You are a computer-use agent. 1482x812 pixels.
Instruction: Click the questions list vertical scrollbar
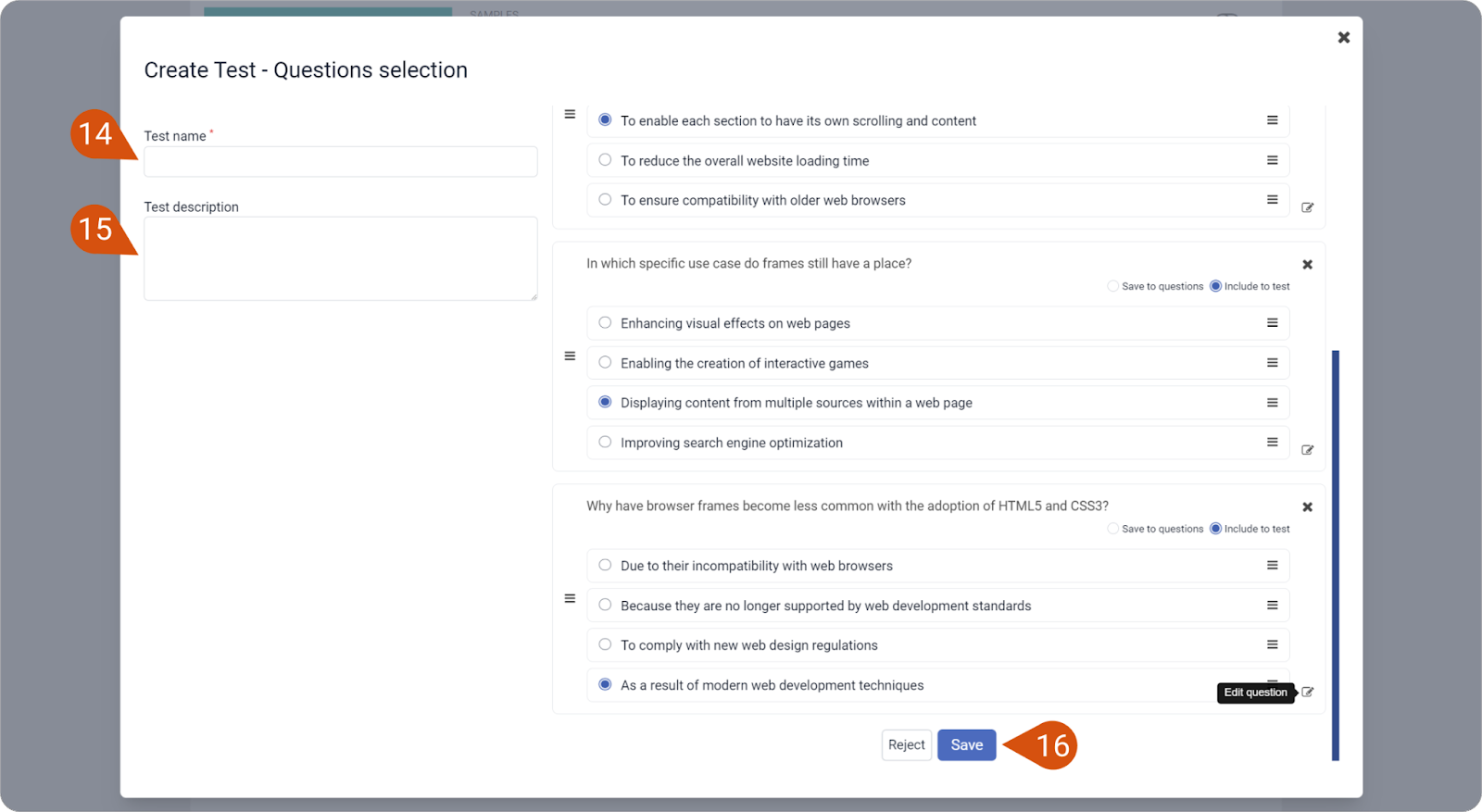click(x=1335, y=554)
